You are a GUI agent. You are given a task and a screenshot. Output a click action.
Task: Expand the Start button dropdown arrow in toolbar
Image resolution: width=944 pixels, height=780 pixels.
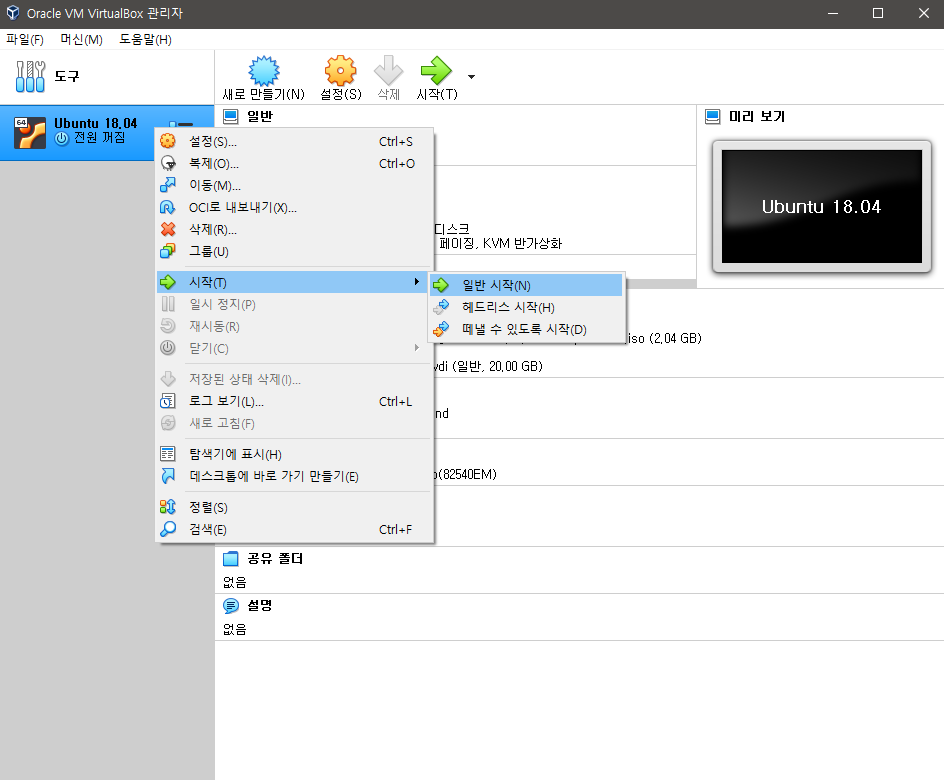471,77
